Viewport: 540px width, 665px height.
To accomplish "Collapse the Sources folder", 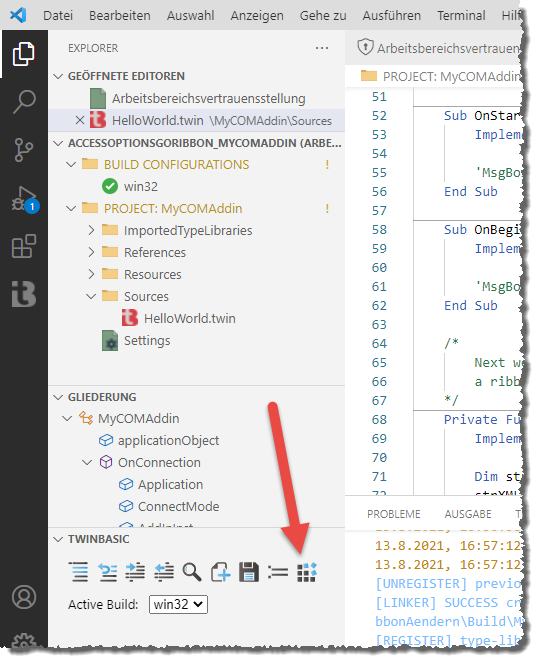I will 91,296.
